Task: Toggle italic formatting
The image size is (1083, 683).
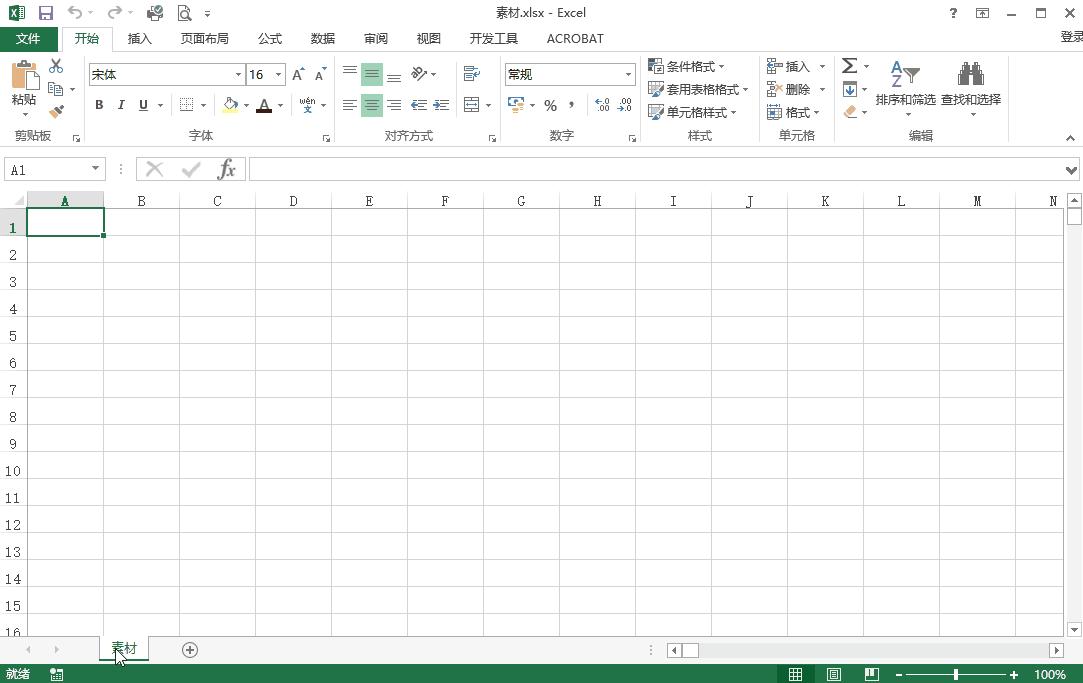Action: [121, 105]
